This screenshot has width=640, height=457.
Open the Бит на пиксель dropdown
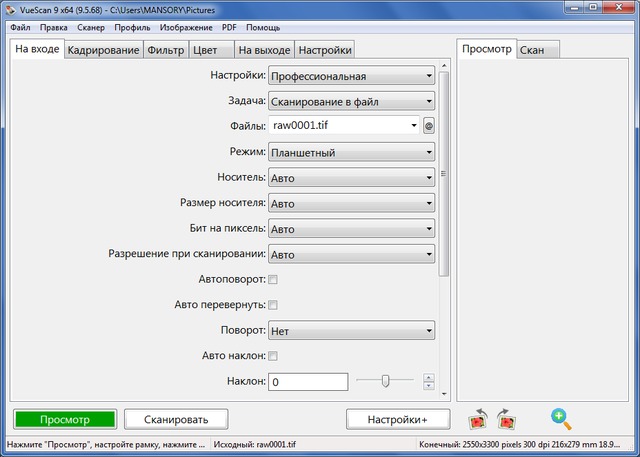coord(351,229)
